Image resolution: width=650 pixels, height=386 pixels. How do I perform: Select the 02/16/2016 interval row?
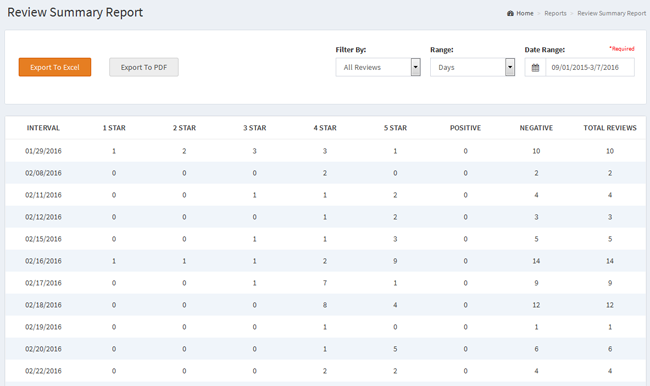[x=325, y=261]
